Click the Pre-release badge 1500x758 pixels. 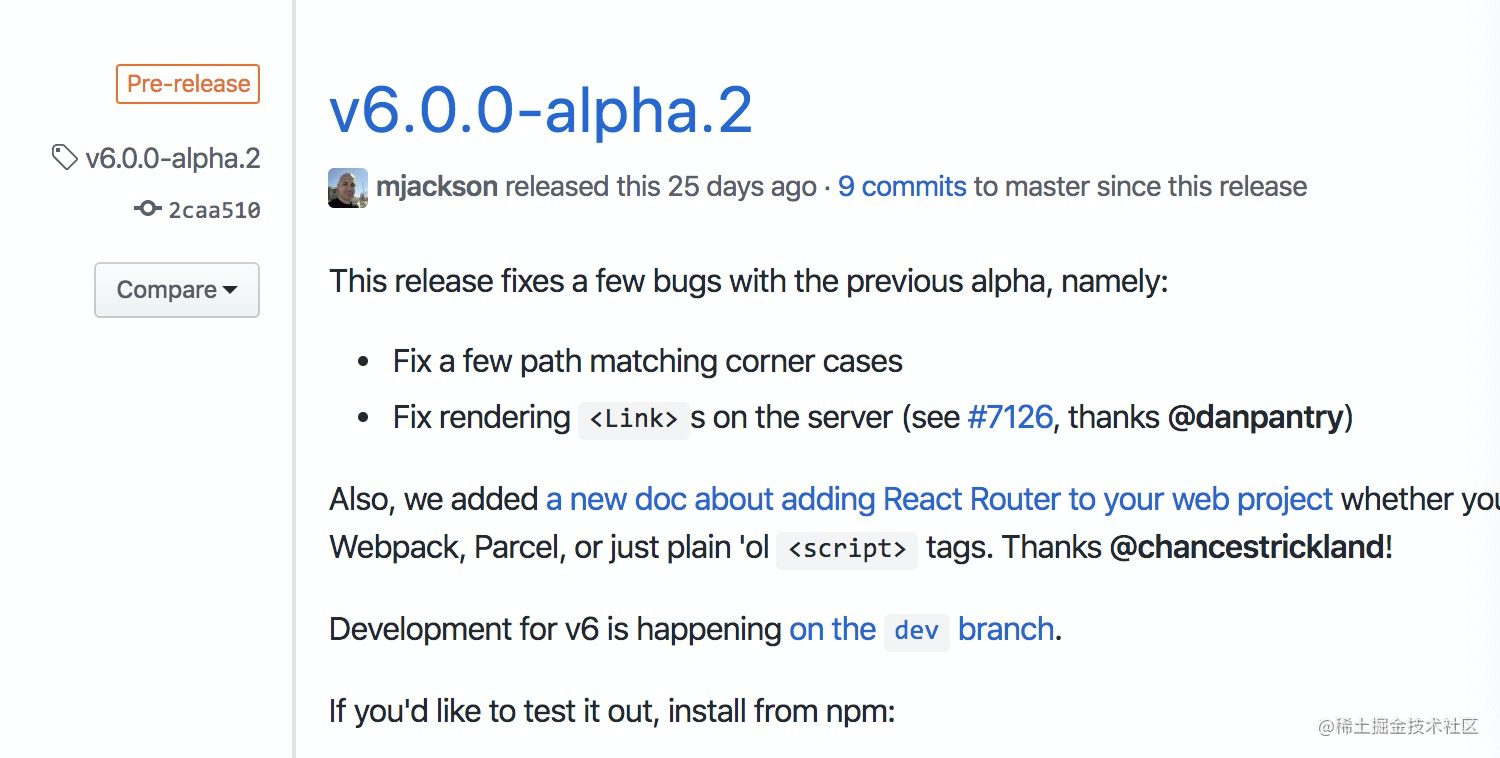coord(188,84)
